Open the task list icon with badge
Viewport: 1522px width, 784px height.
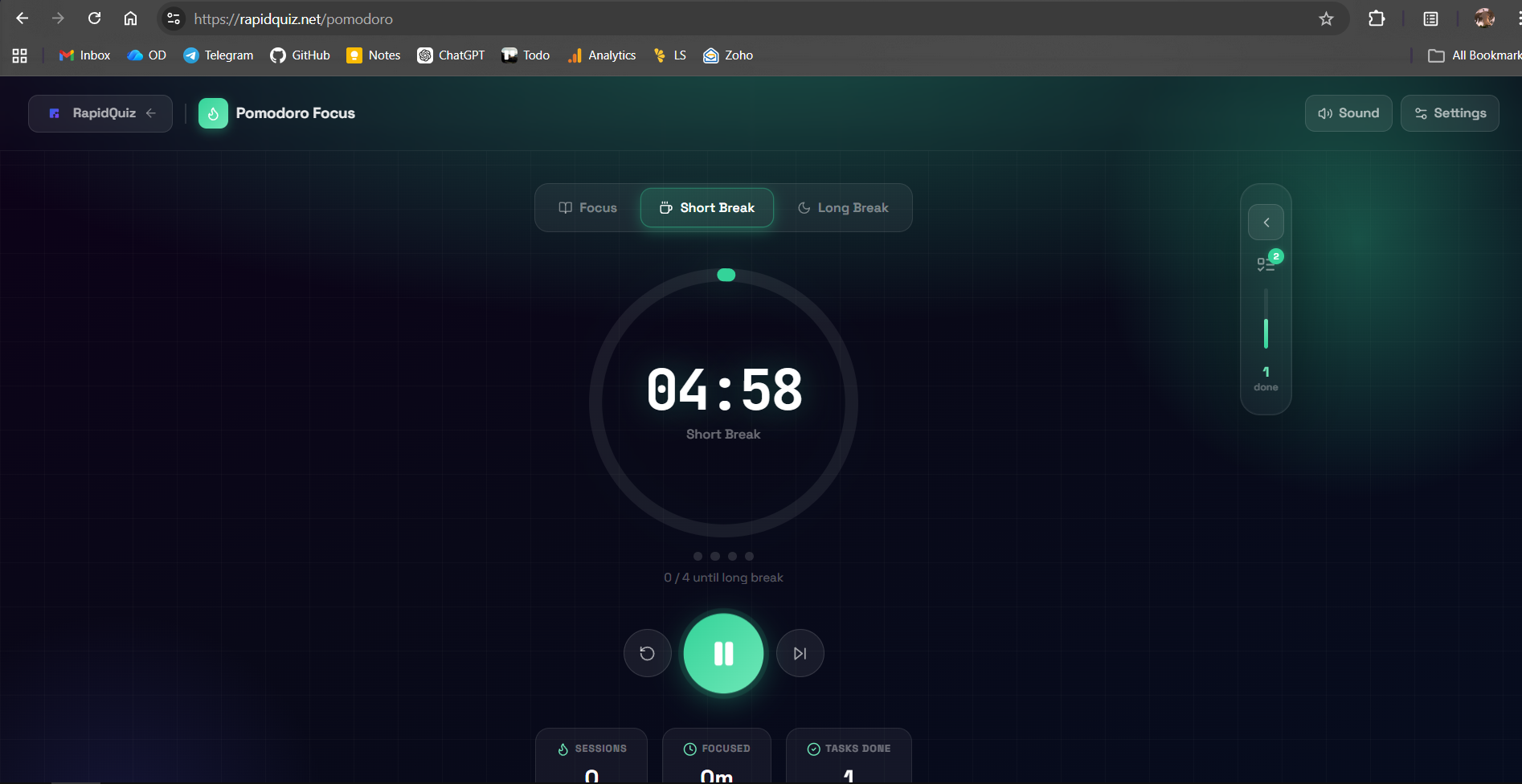(1266, 263)
